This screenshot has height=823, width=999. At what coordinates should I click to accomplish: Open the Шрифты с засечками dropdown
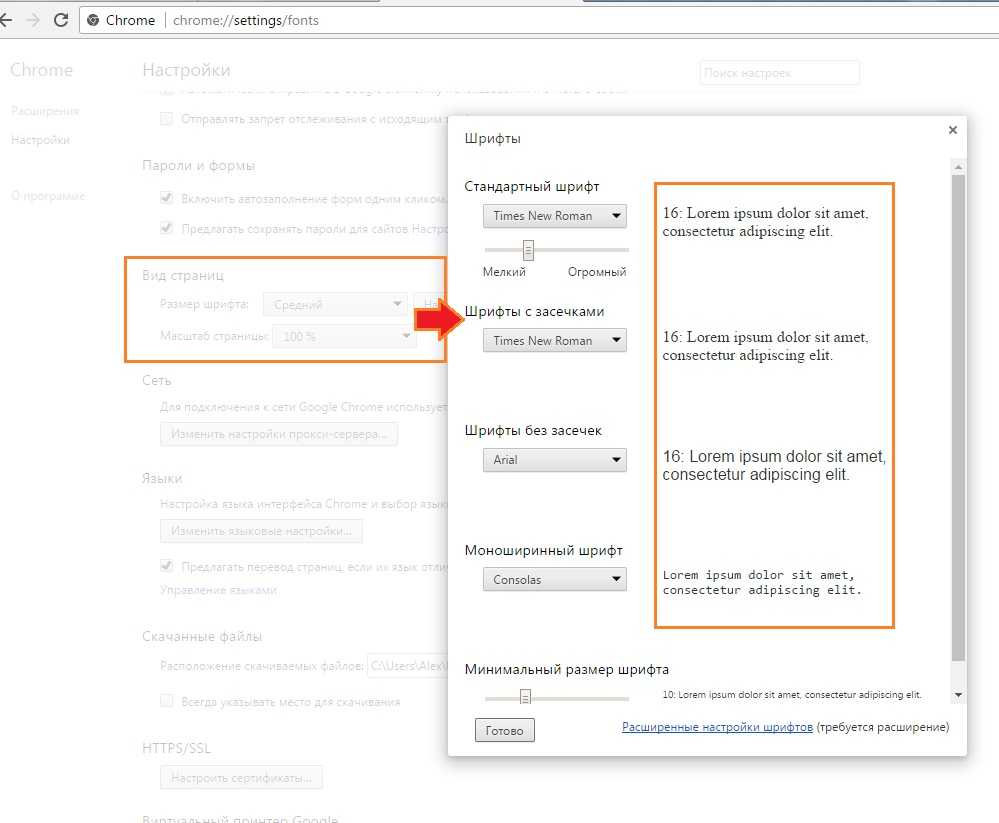coord(554,340)
